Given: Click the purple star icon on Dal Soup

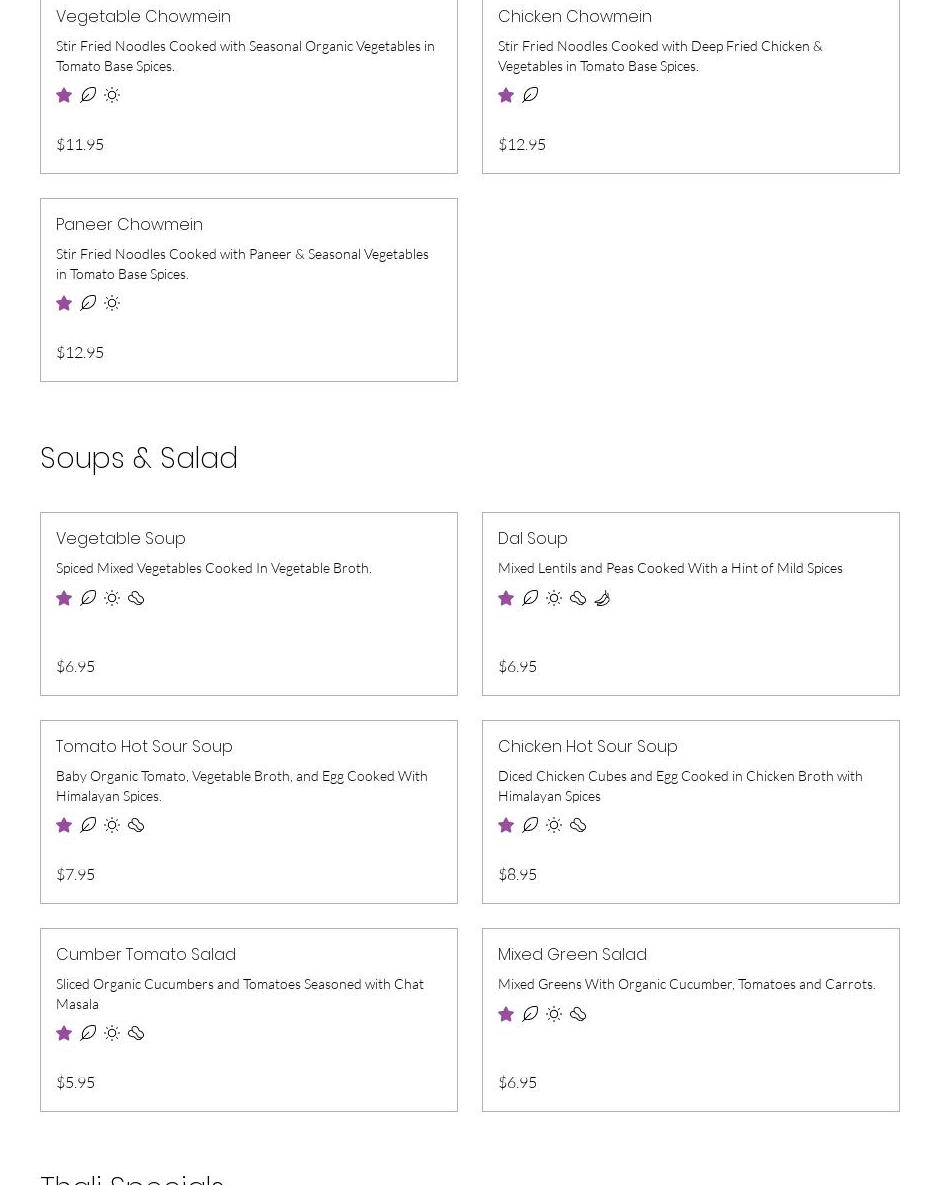Looking at the screenshot, I should click(506, 598).
